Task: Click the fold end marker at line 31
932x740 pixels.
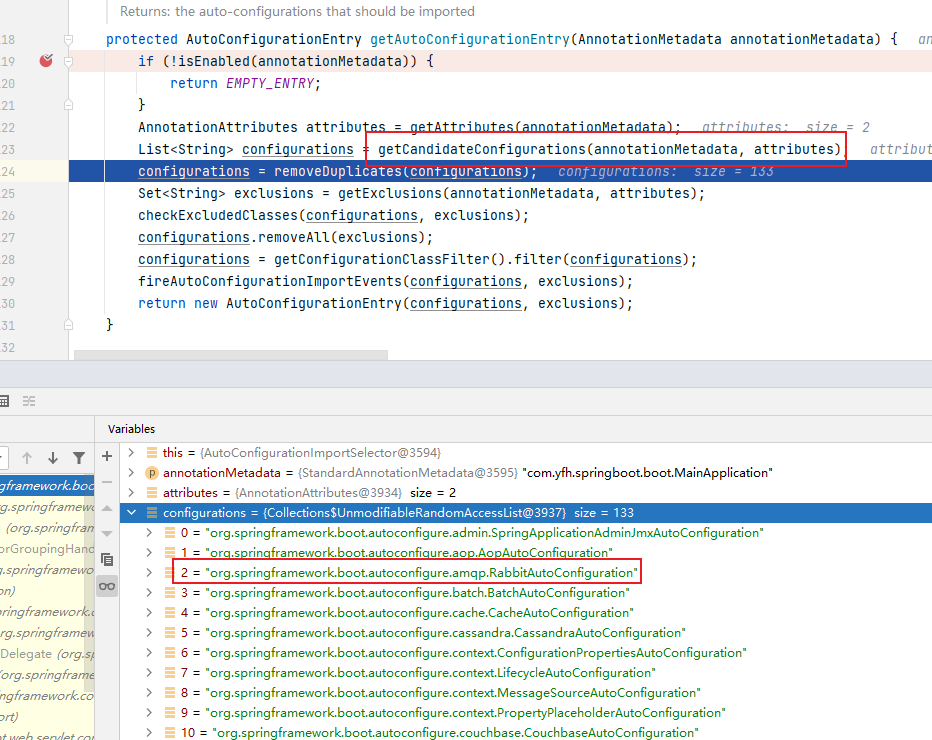Action: coord(68,325)
